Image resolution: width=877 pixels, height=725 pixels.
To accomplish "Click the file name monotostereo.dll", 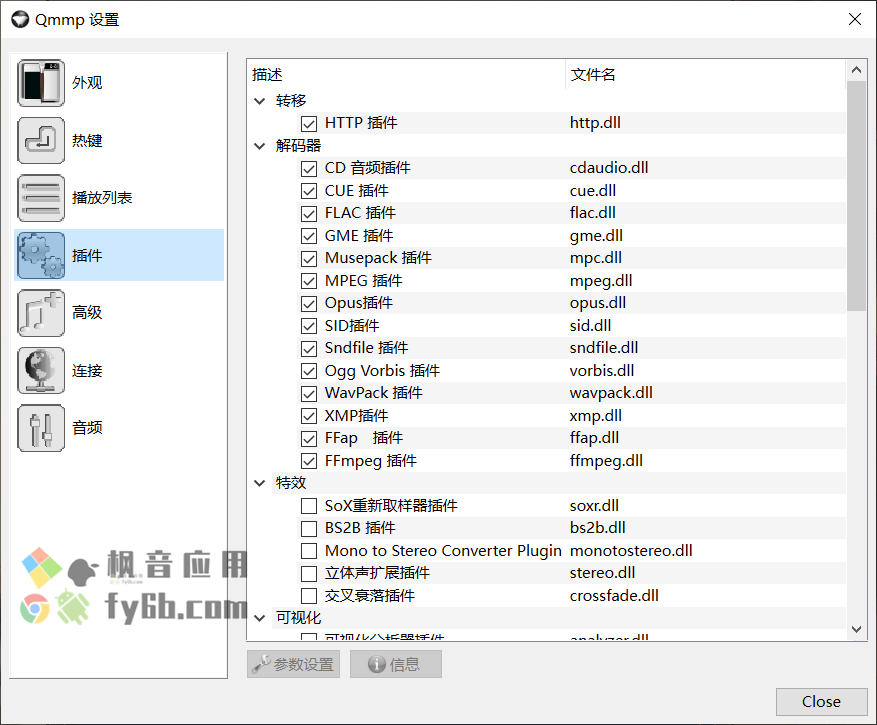I will (x=631, y=551).
